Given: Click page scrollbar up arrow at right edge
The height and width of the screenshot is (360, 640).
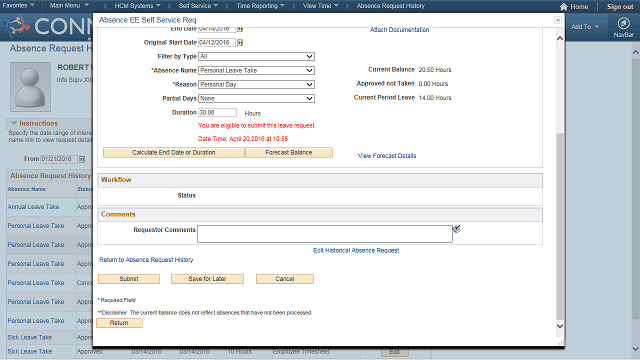Looking at the screenshot, I should [636, 52].
